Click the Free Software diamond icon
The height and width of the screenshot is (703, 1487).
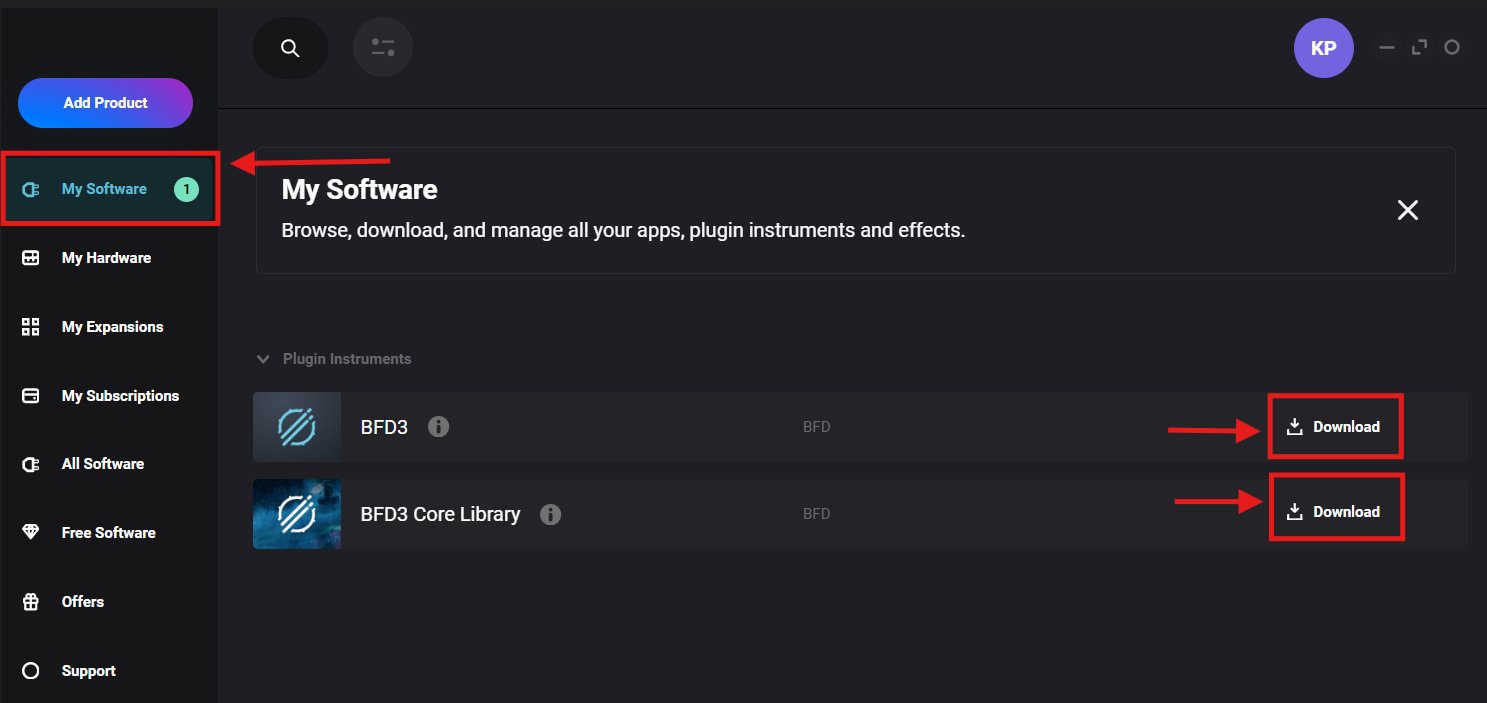pos(31,533)
